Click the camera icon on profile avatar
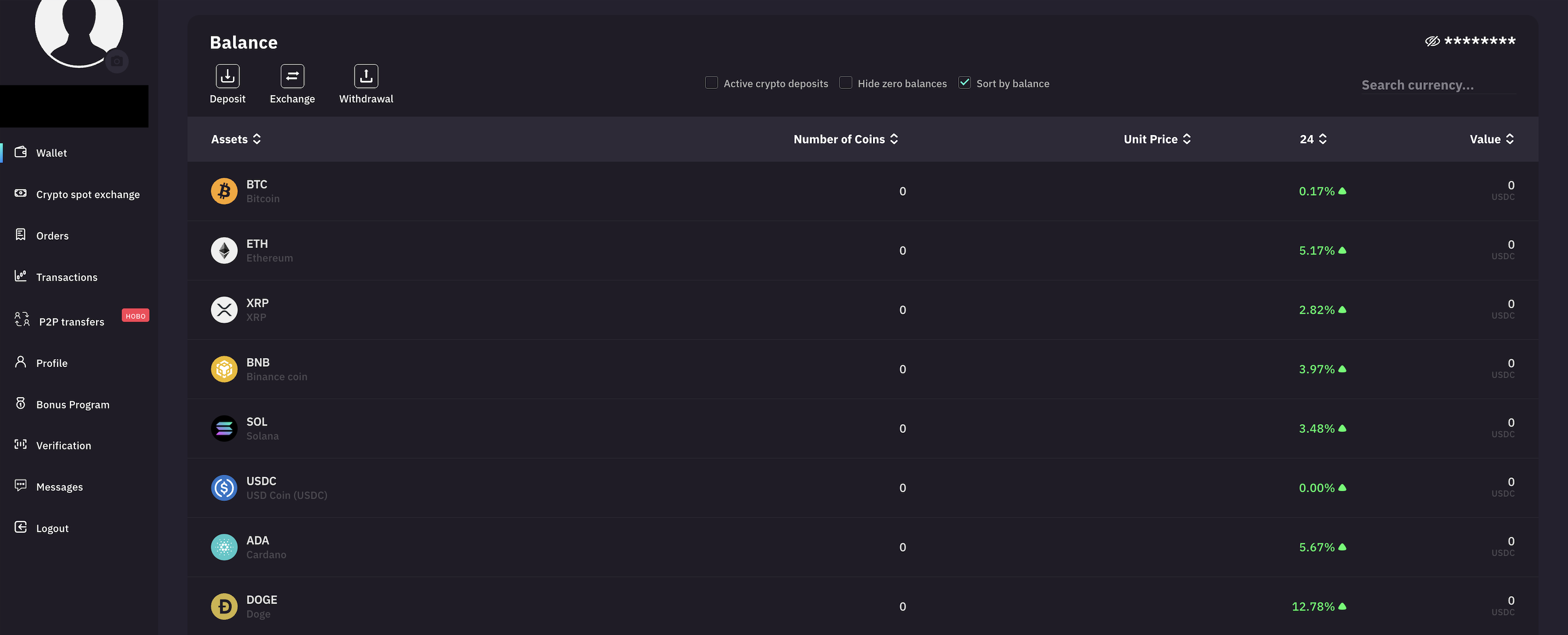 tap(116, 62)
